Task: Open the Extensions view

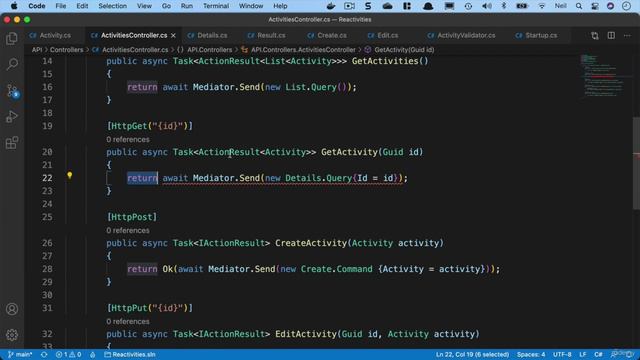Action: coord(12,143)
